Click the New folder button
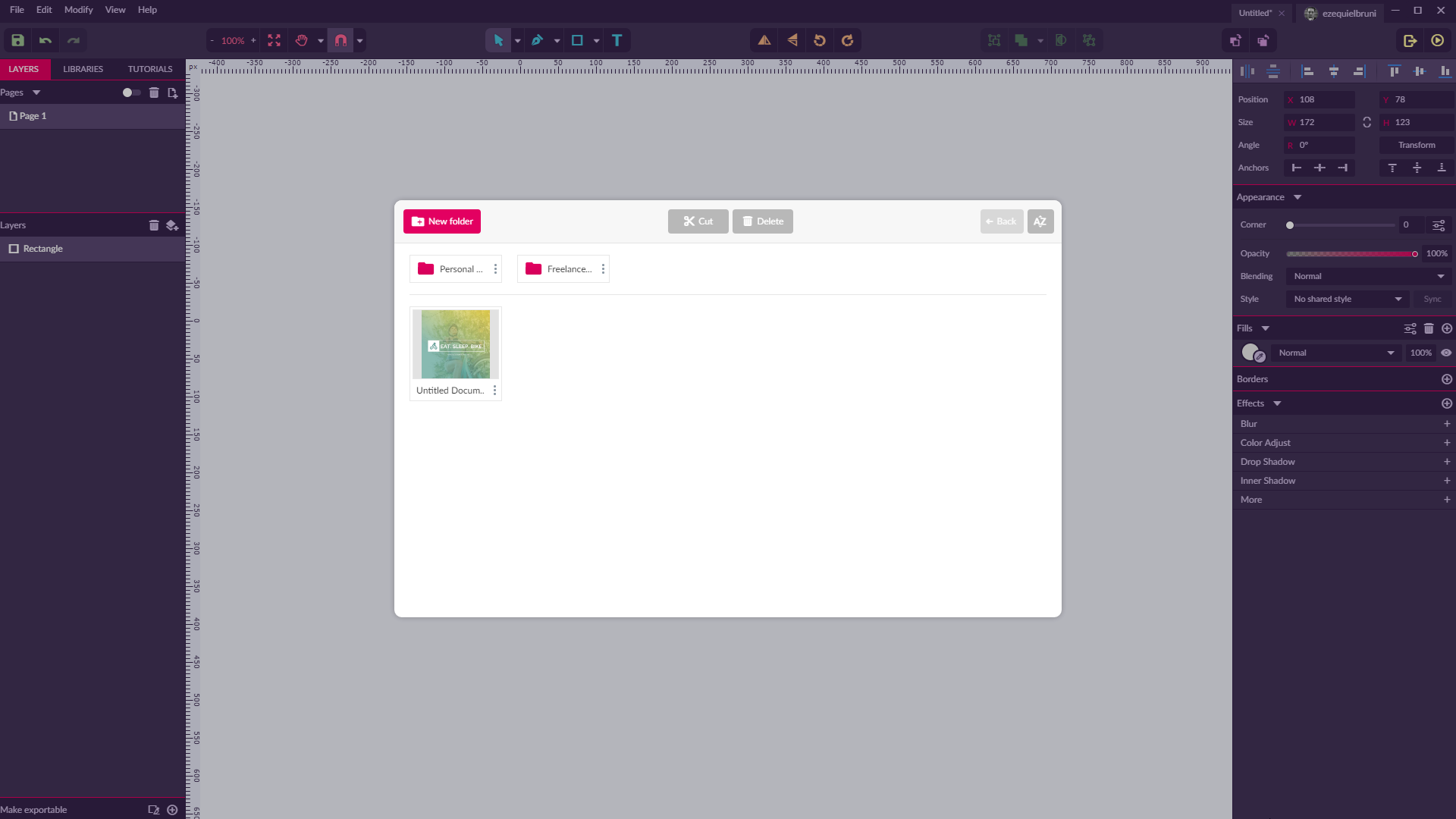 pyautogui.click(x=442, y=221)
